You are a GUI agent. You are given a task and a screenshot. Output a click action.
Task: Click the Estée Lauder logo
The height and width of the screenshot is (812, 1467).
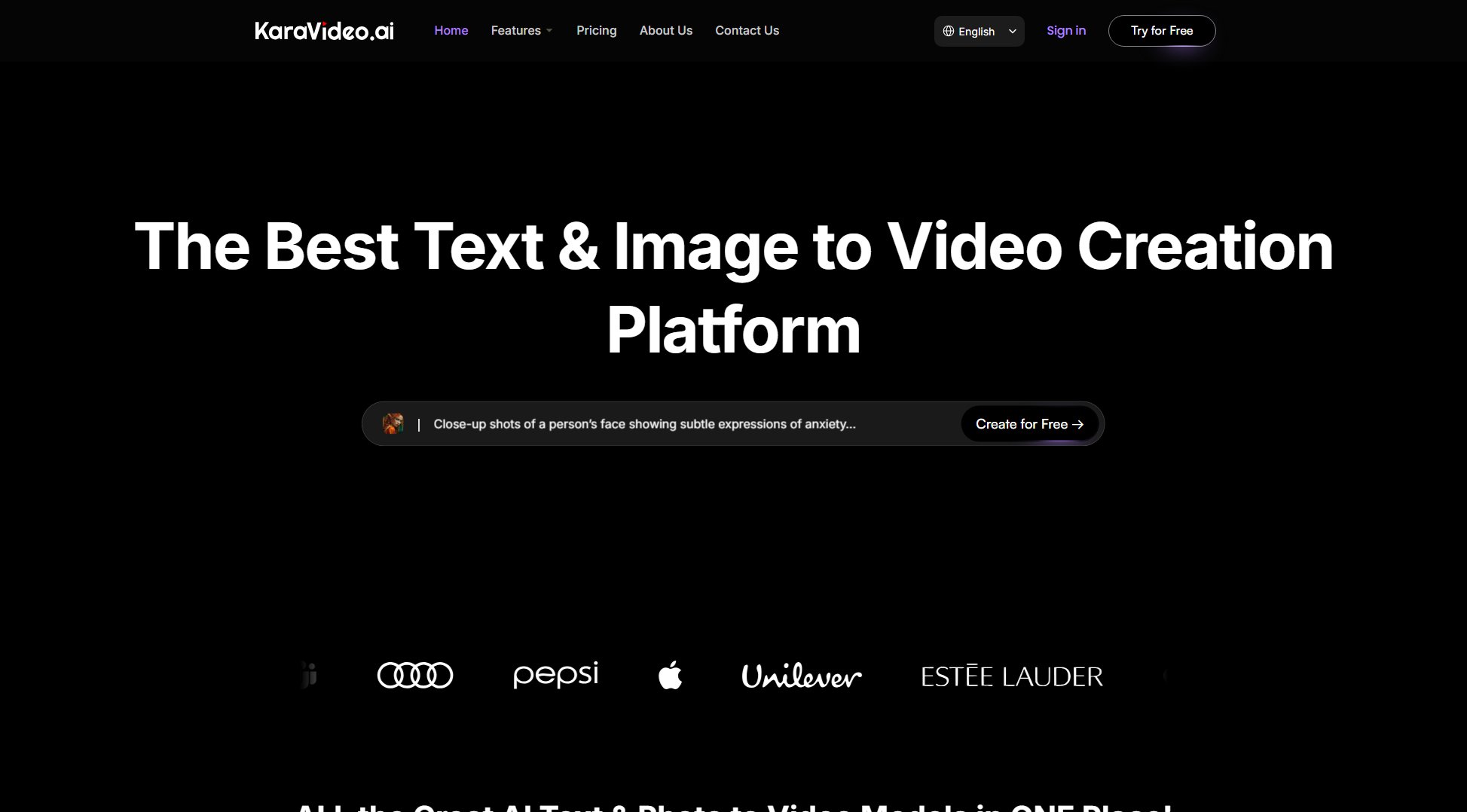pyautogui.click(x=1011, y=676)
